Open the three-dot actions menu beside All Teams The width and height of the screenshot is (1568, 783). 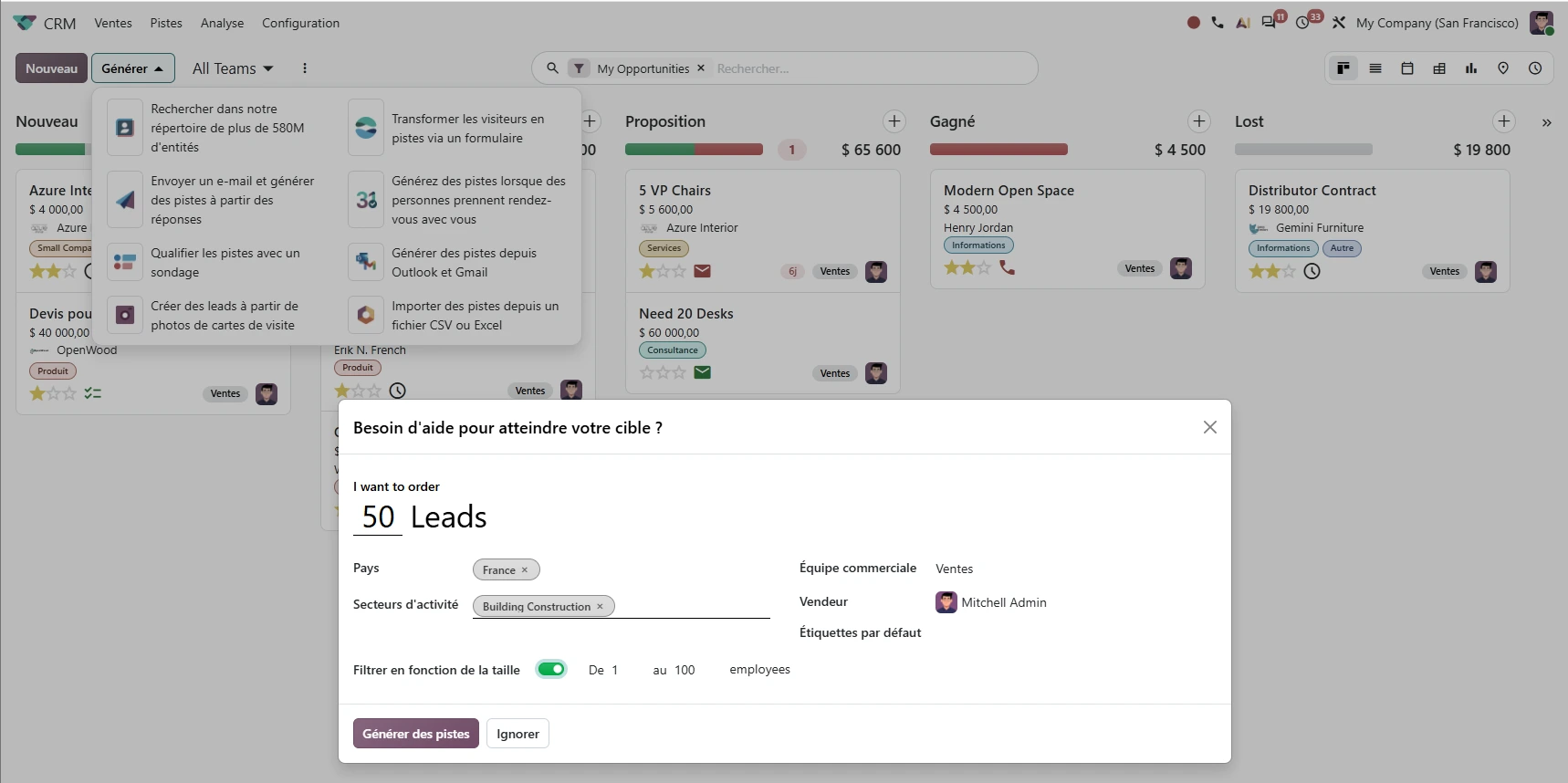(x=305, y=68)
